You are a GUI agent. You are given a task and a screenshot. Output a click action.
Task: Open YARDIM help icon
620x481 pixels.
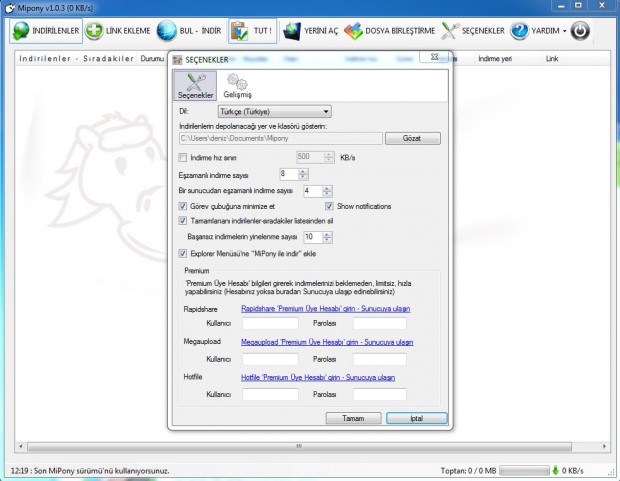pyautogui.click(x=519, y=31)
